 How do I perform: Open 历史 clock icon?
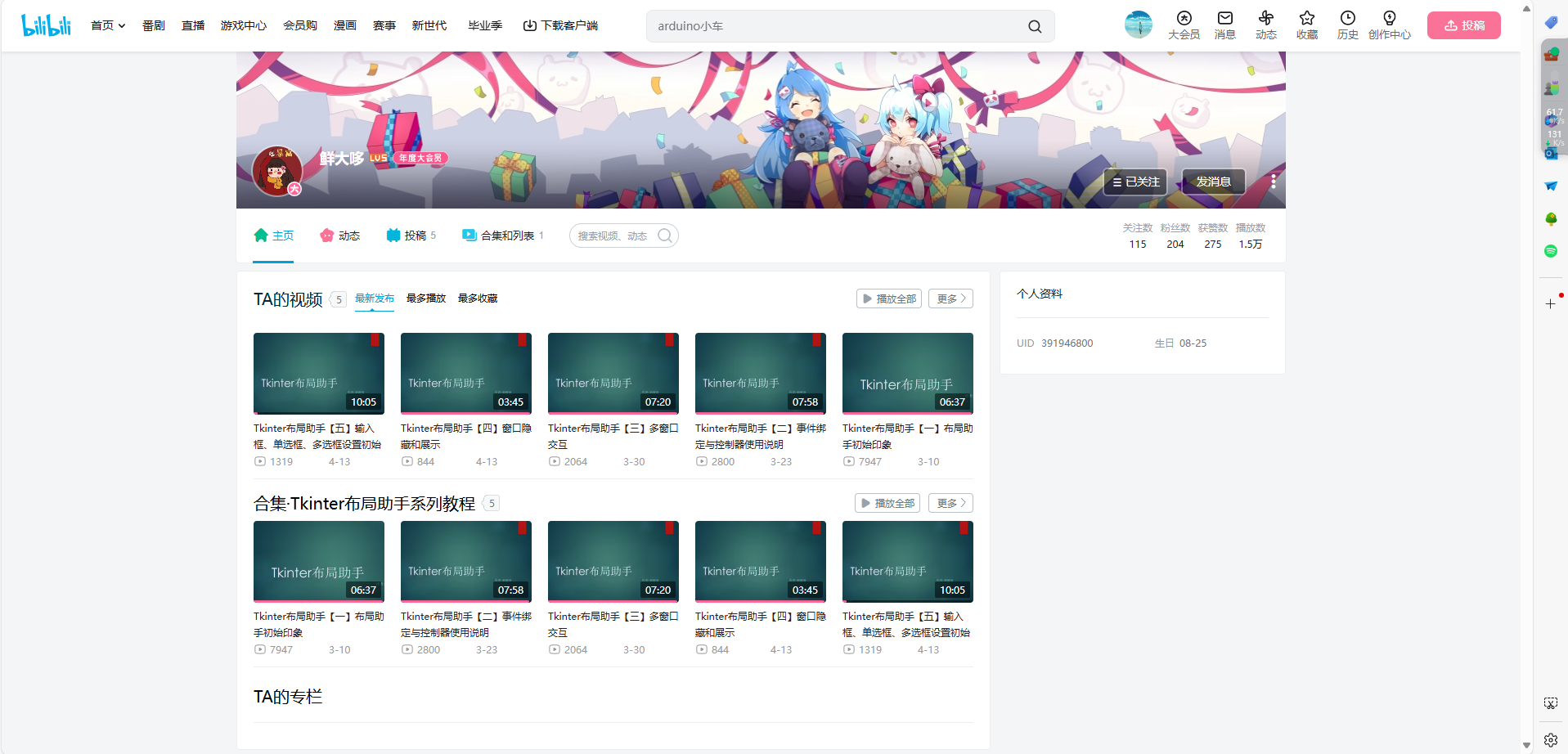coord(1348,25)
